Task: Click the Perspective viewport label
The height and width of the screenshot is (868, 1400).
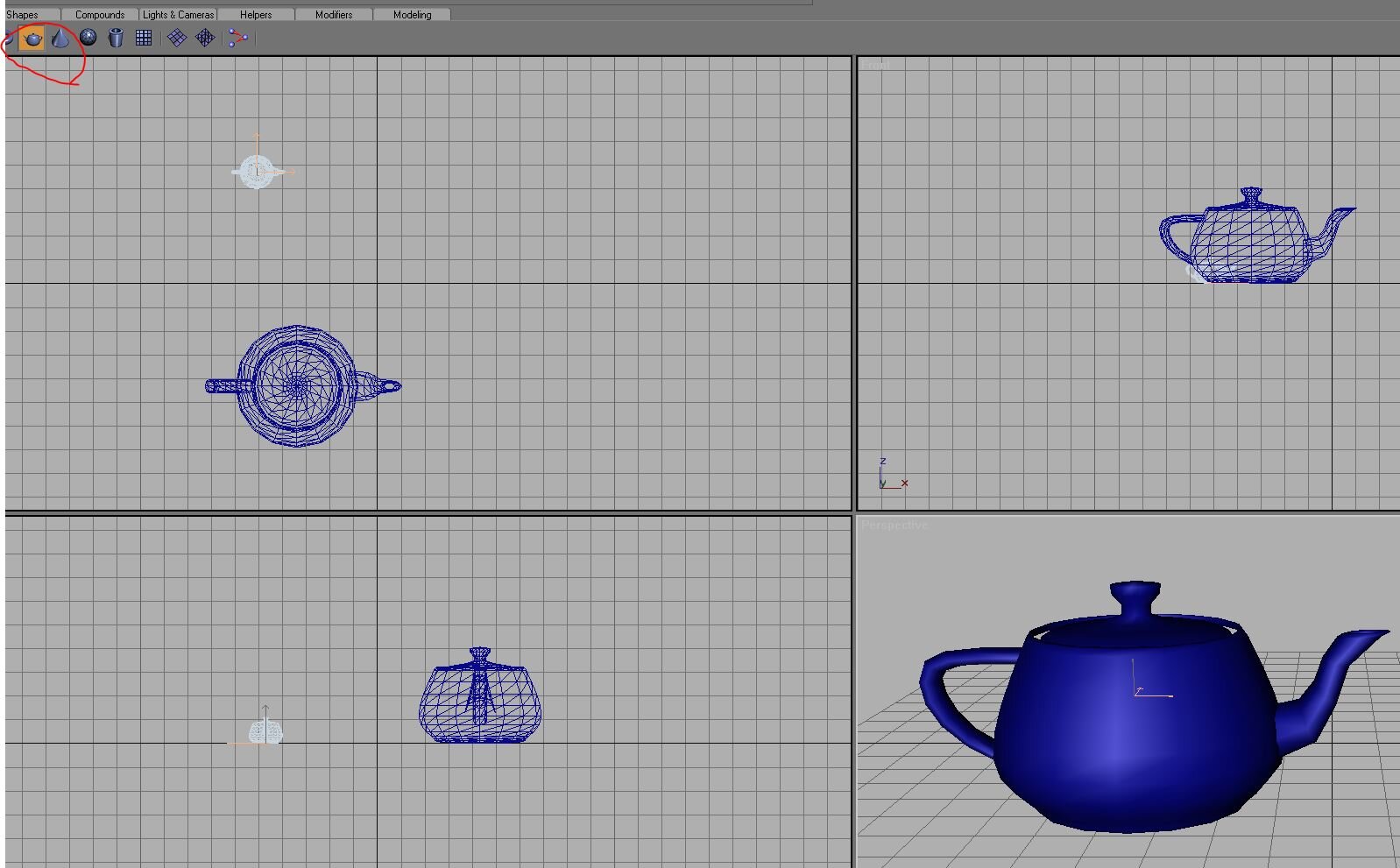Action: 894,526
